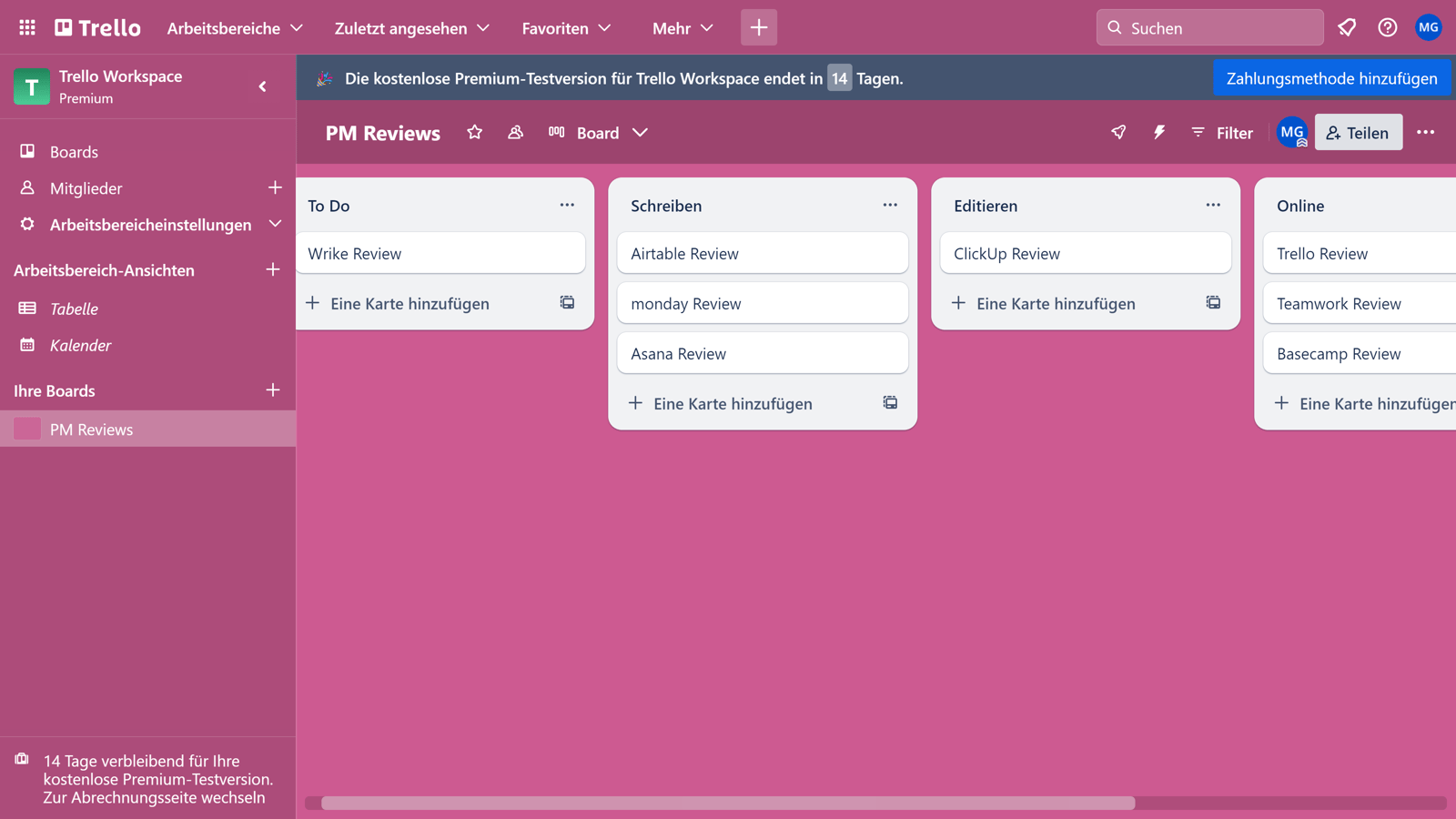
Task: Click the Suchen search field
Action: pos(1209,27)
